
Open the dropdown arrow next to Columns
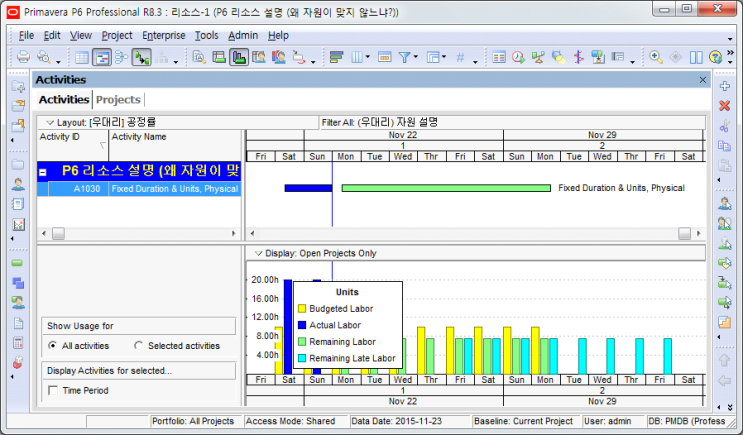pos(368,57)
